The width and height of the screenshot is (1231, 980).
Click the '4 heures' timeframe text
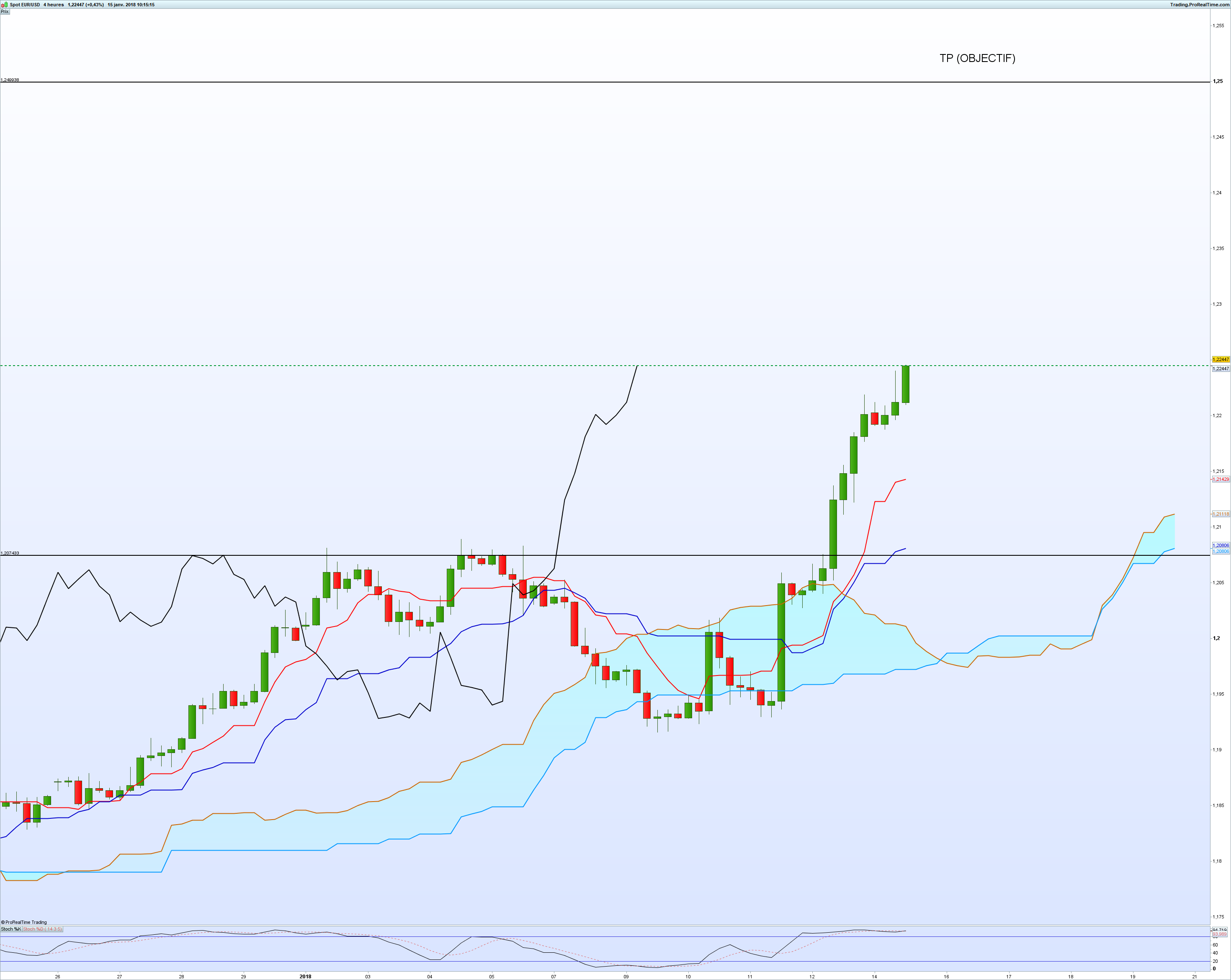[54, 5]
